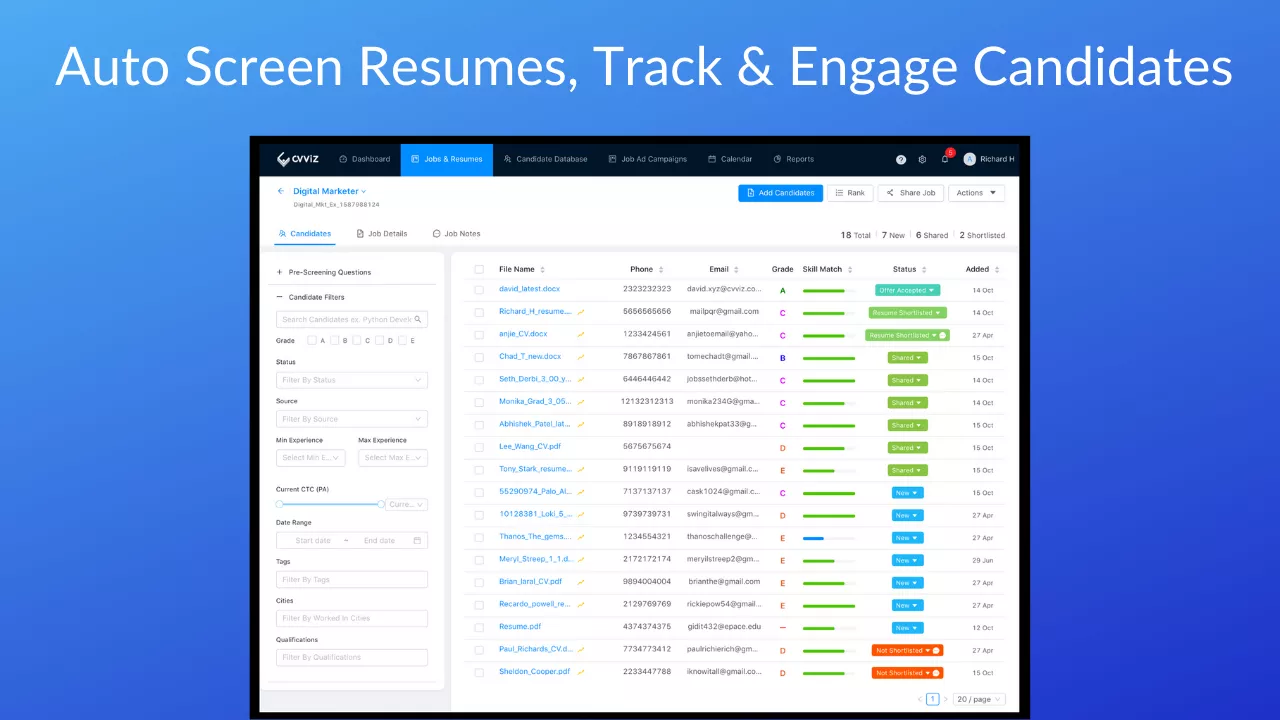The width and height of the screenshot is (1280, 720).
Task: Click the search magnifier in candidate search
Action: (x=418, y=320)
